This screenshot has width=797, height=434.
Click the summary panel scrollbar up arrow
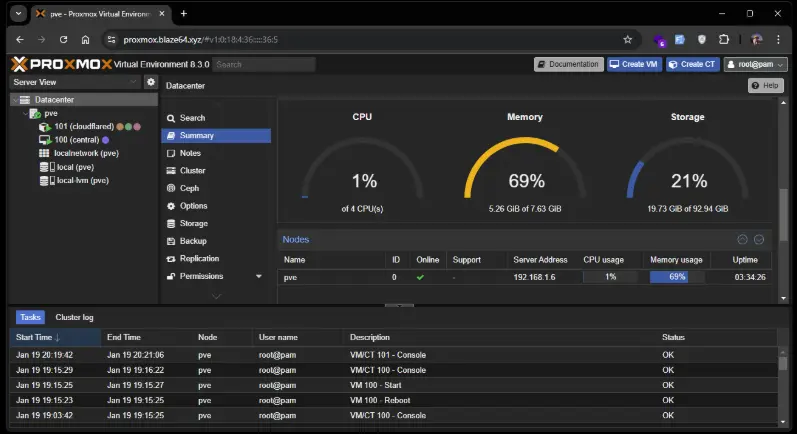(x=783, y=103)
